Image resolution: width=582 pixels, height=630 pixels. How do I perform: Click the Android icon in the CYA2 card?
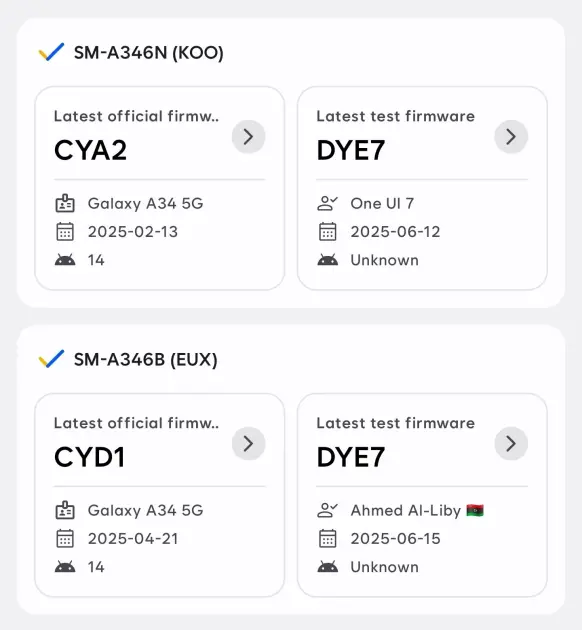click(65, 260)
